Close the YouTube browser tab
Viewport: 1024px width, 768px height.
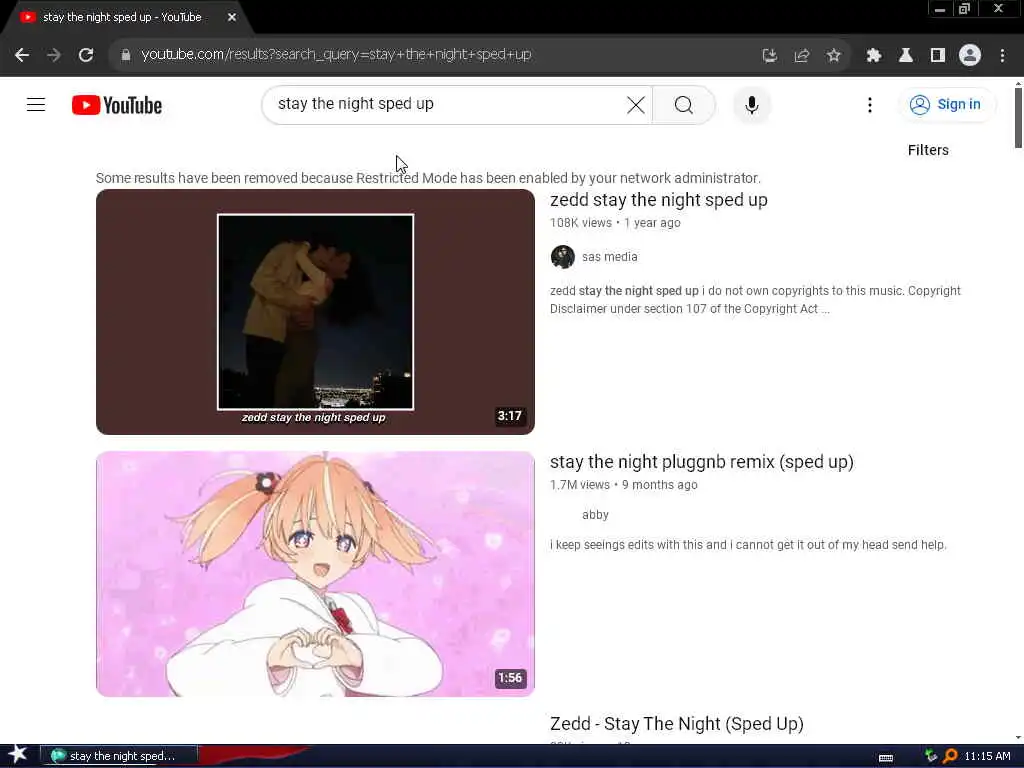[x=232, y=17]
